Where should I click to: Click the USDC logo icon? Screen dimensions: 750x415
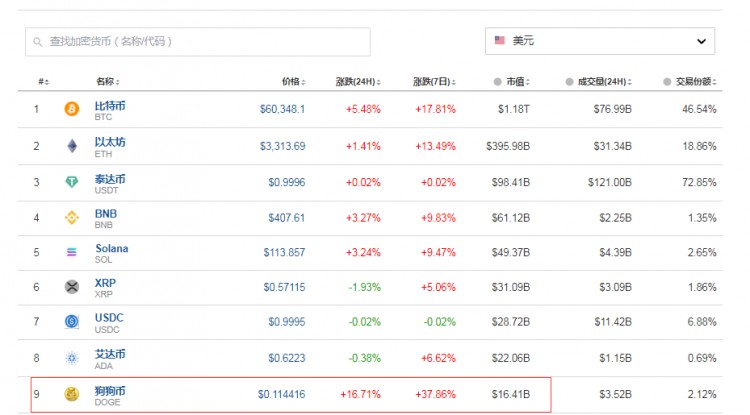click(72, 321)
